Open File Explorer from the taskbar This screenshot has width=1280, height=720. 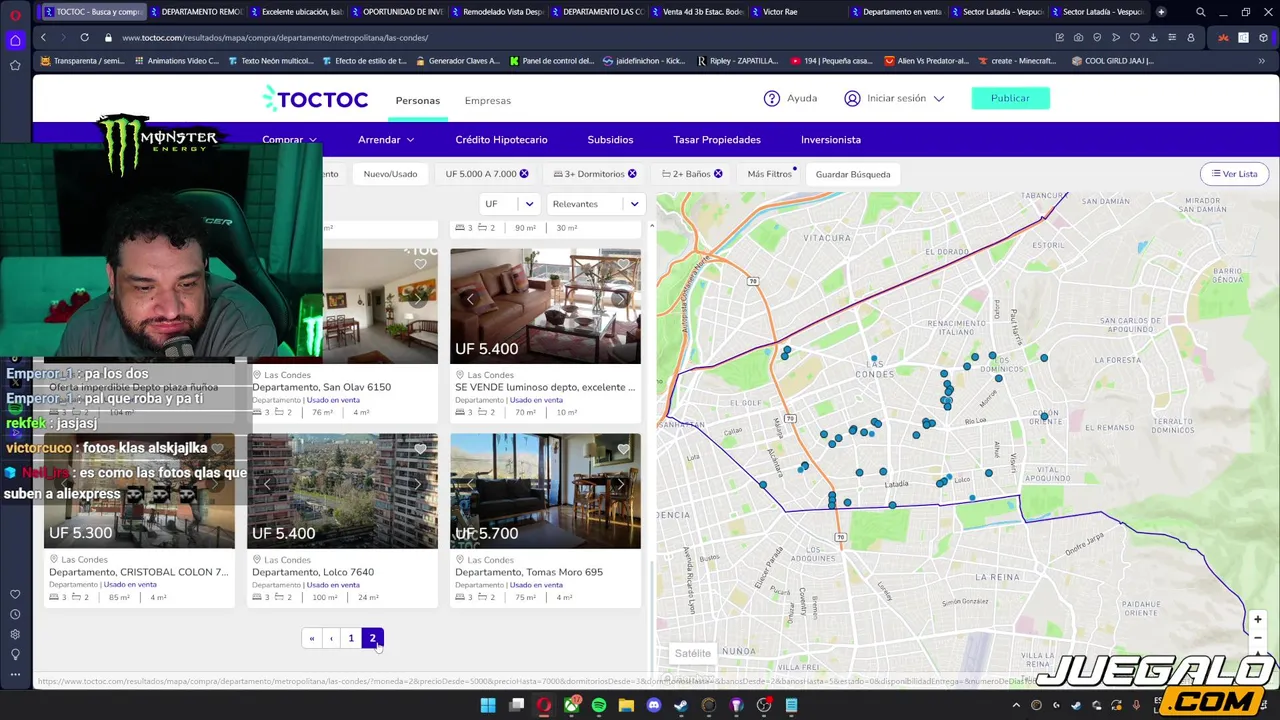626,705
